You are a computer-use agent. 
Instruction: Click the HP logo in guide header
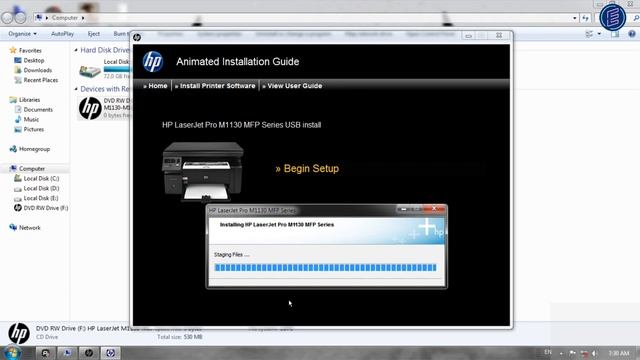(153, 62)
